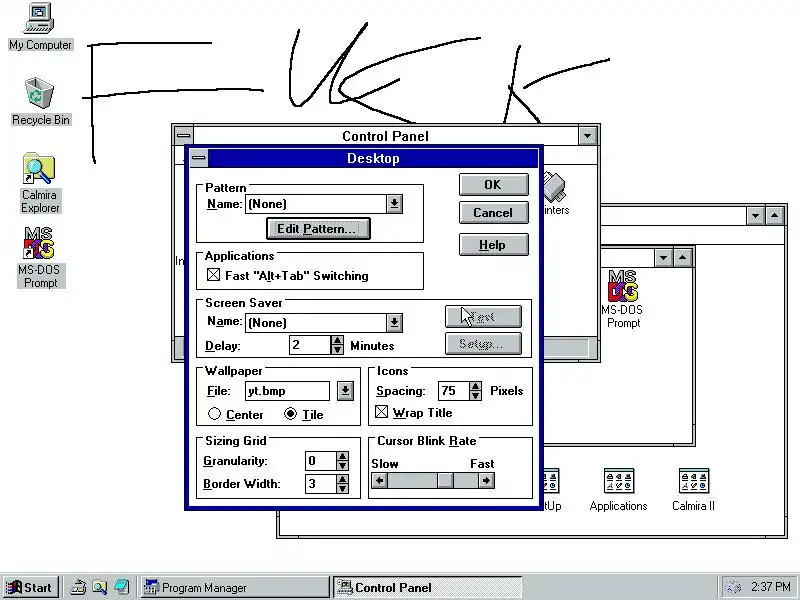This screenshot has height=600, width=800.
Task: Click the Control Panel title bar
Action: (386, 136)
